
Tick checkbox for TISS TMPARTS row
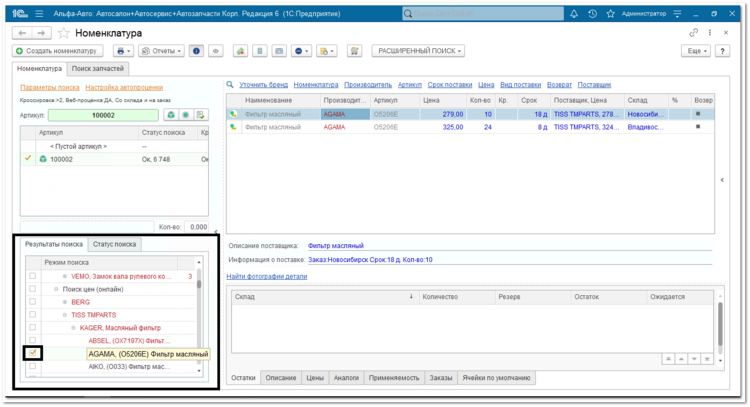click(33, 315)
